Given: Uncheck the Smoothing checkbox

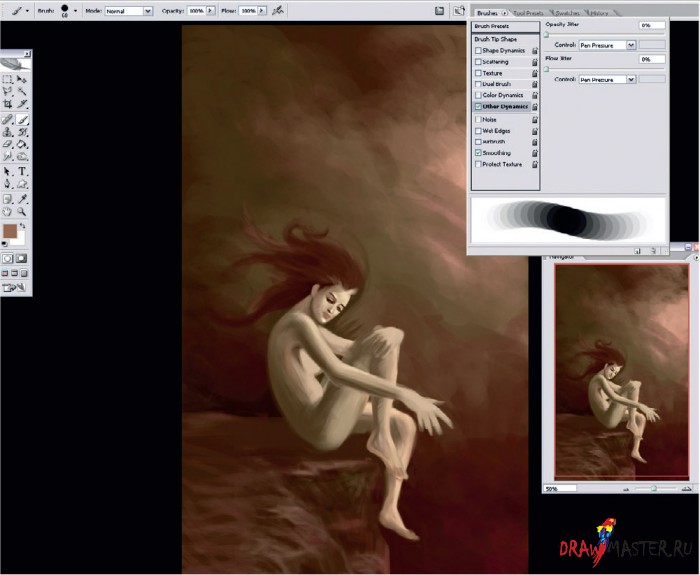Looking at the screenshot, I should coord(478,153).
